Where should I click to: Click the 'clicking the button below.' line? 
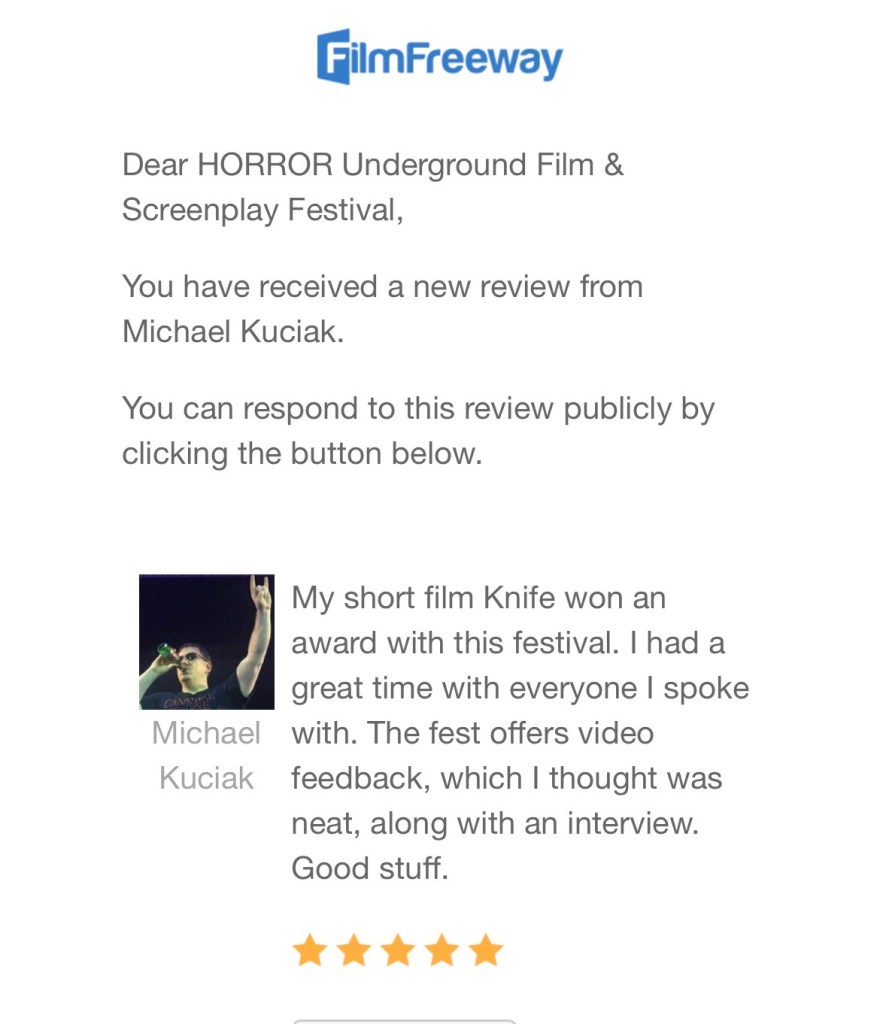[x=302, y=454]
